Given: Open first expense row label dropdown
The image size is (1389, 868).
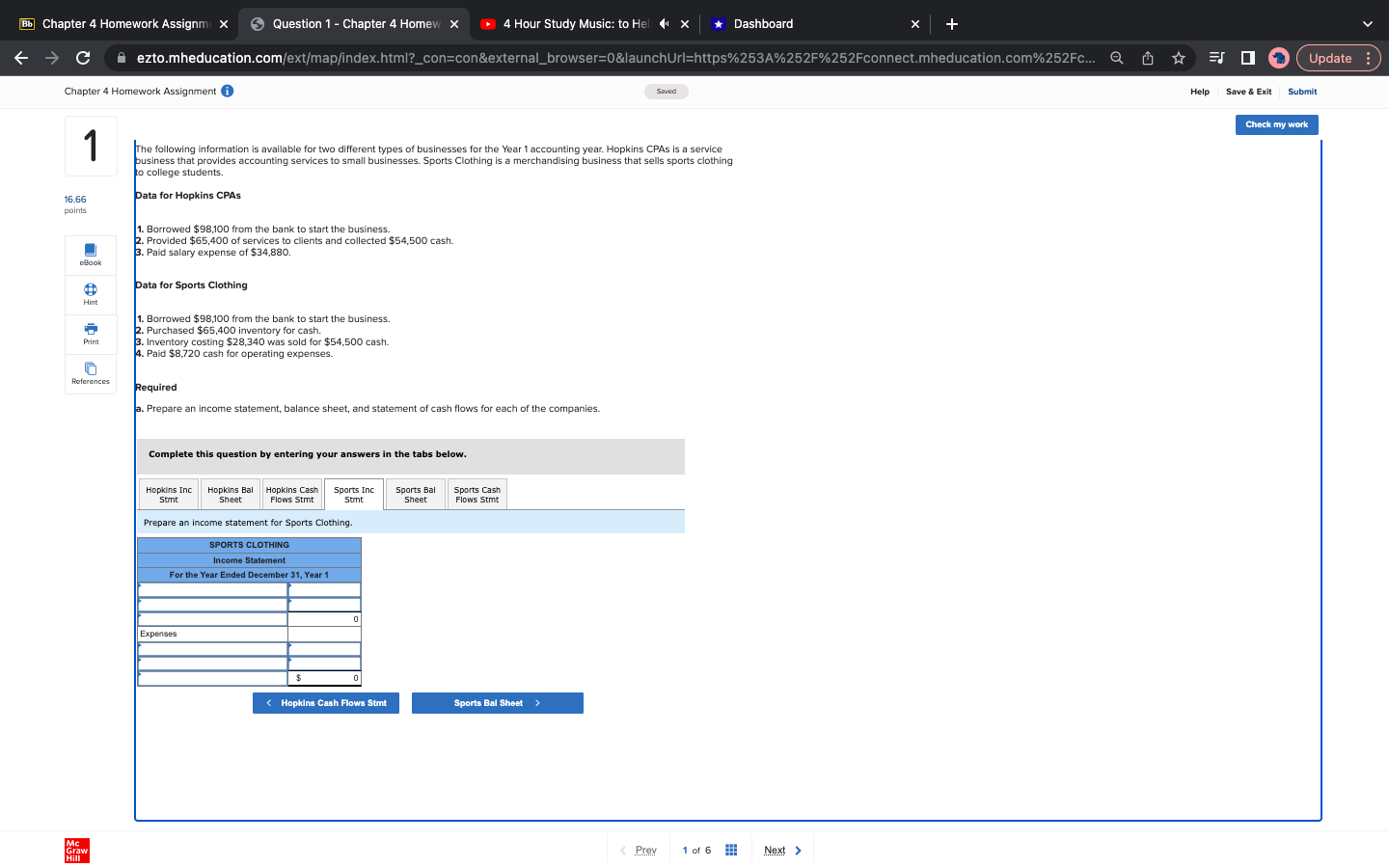Looking at the screenshot, I should click(212, 649).
